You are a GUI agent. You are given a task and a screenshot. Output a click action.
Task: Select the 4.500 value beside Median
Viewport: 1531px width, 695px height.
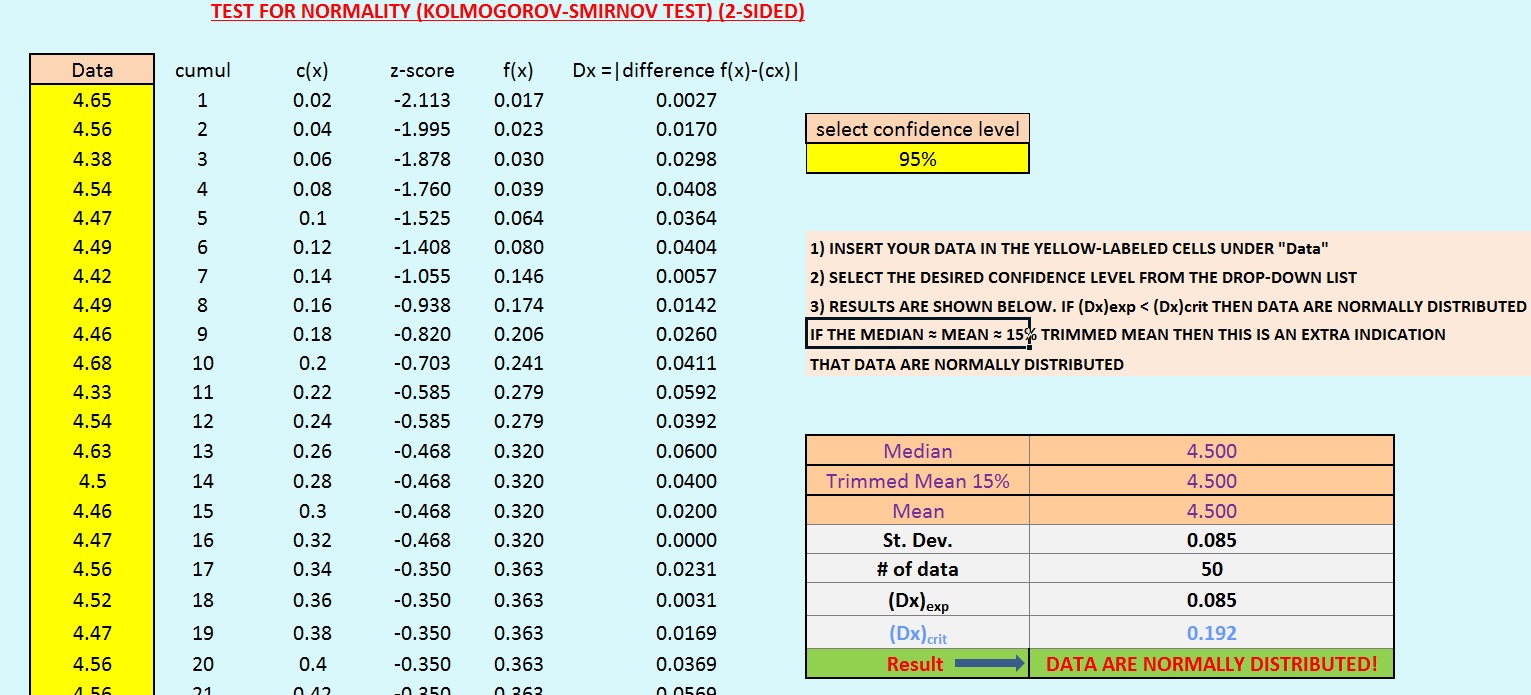pos(1211,451)
